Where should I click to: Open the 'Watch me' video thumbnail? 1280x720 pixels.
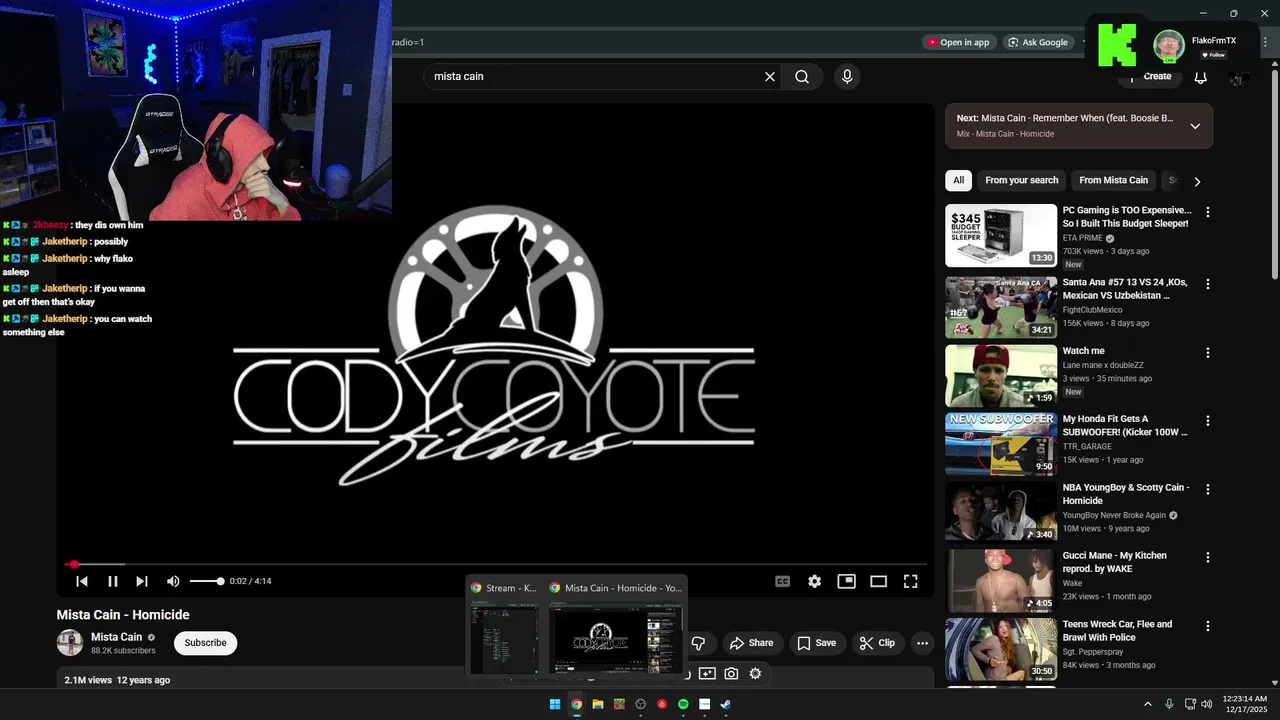(x=1001, y=376)
